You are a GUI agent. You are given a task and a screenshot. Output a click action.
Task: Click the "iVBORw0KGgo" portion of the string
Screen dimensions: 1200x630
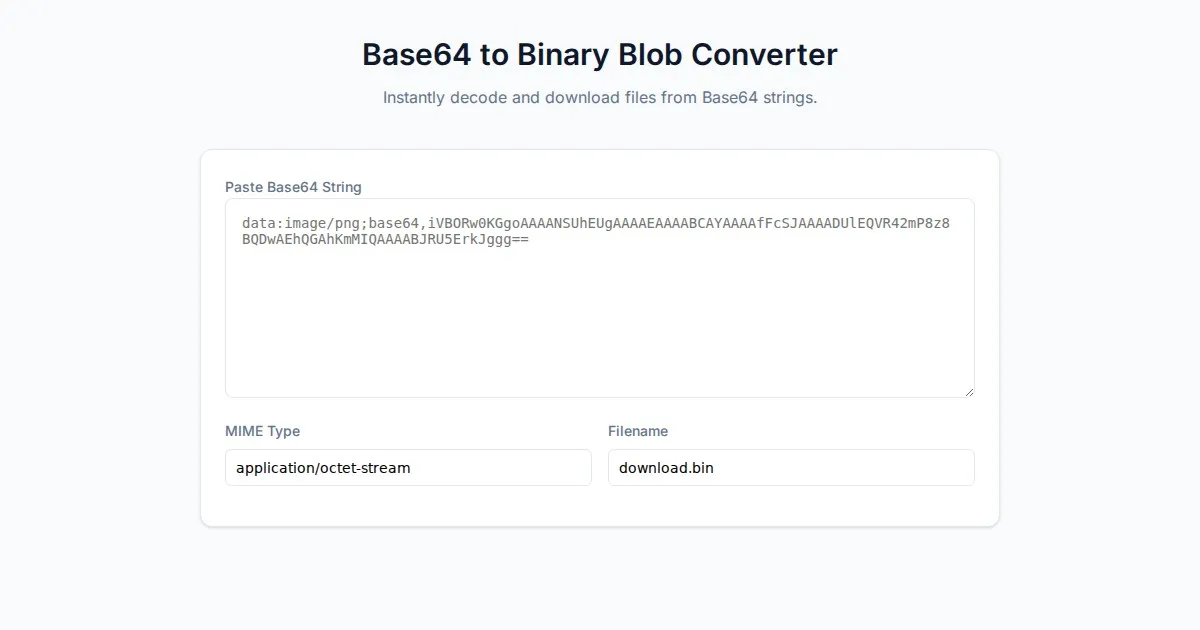coord(474,222)
